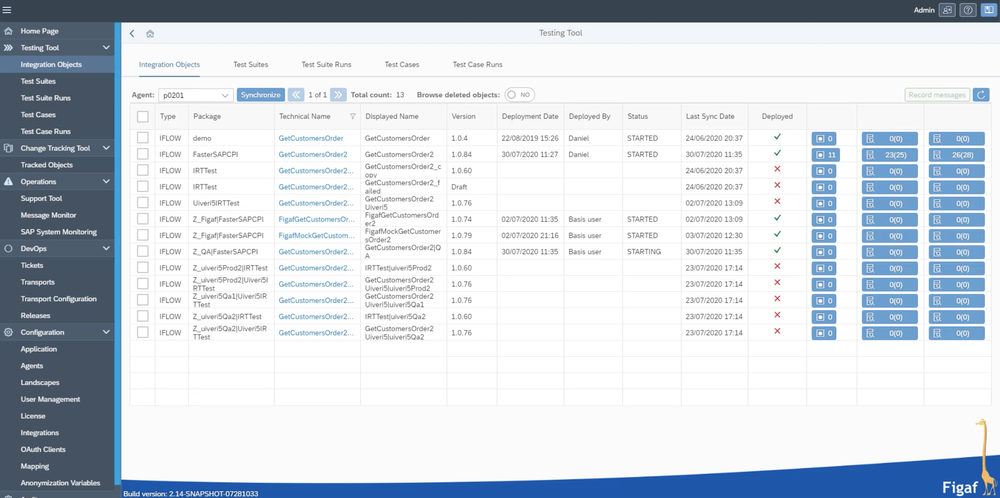Switch to the Test Case Runs tab

478,64
